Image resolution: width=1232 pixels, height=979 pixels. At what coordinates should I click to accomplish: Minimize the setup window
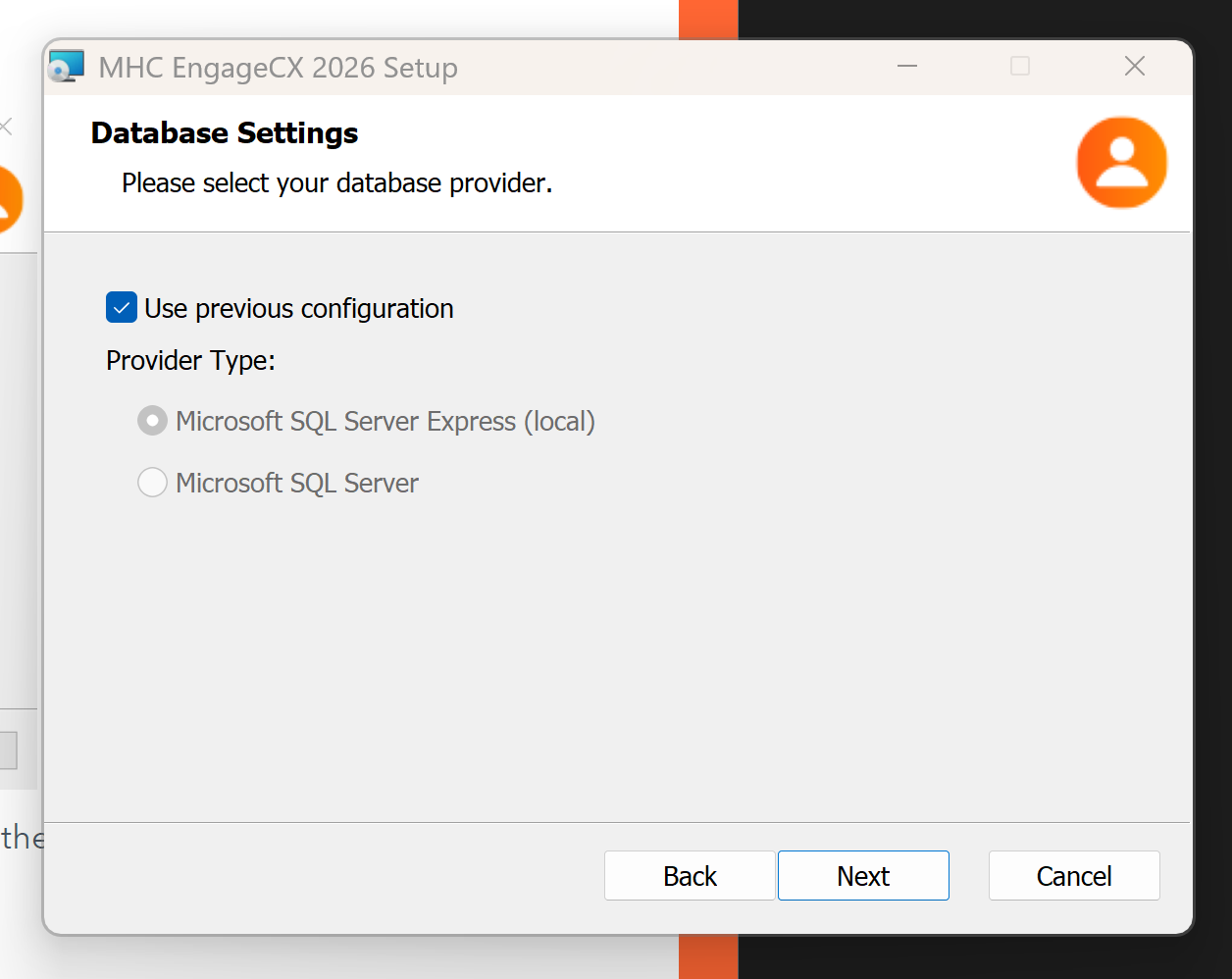click(907, 66)
